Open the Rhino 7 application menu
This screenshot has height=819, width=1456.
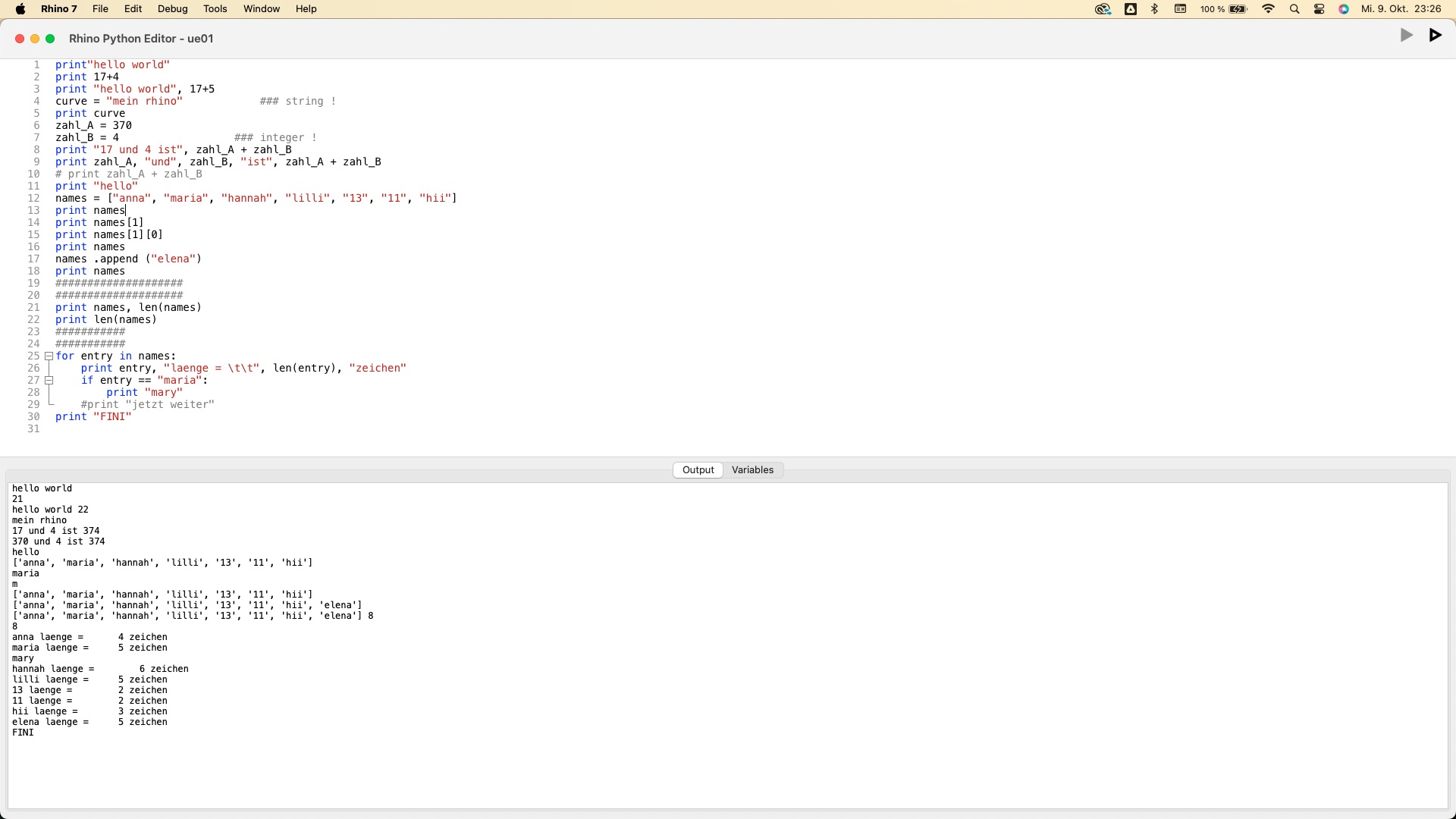pyautogui.click(x=58, y=9)
